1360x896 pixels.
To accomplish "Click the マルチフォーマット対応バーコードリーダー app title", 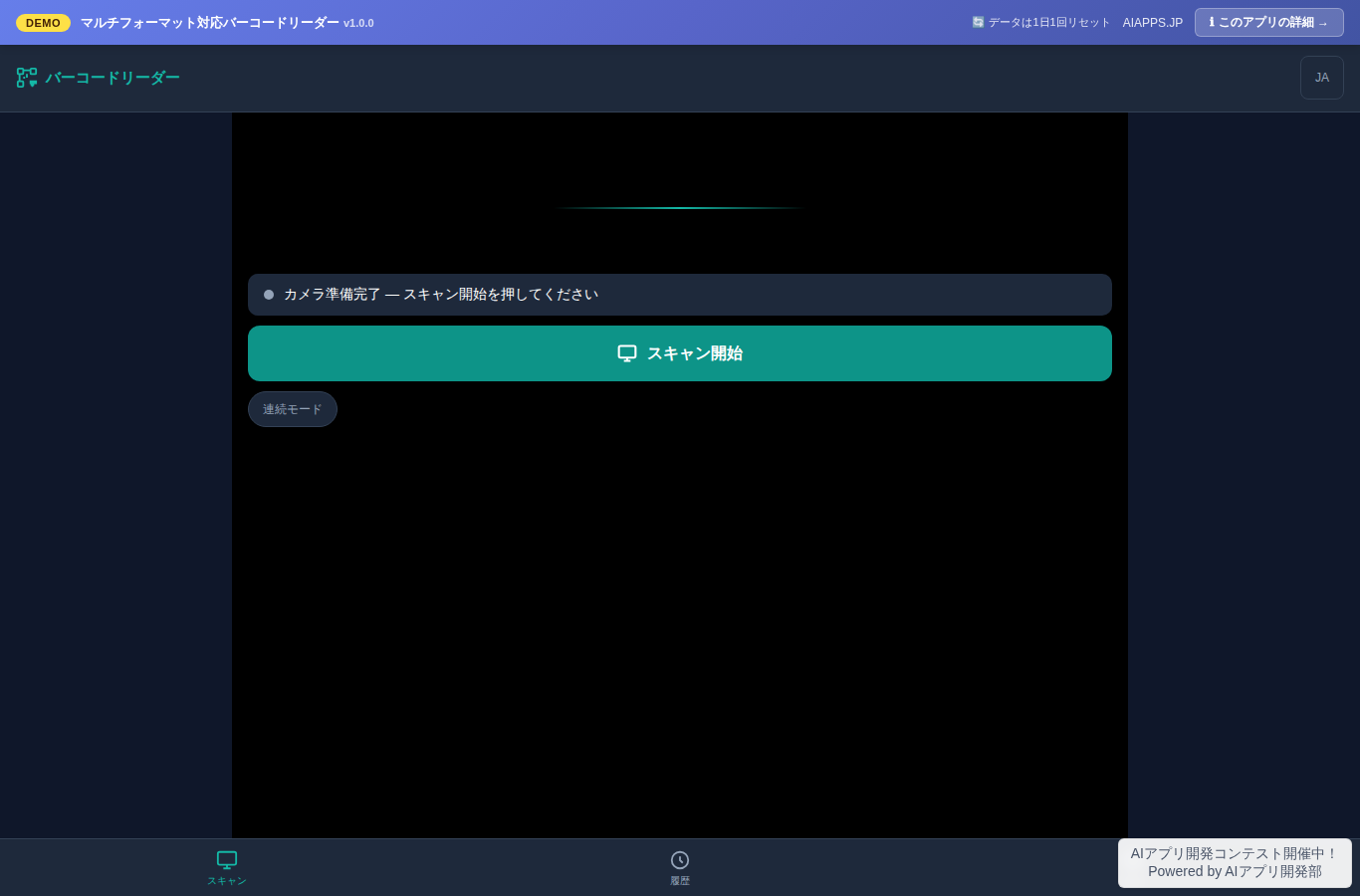I will click(x=210, y=23).
